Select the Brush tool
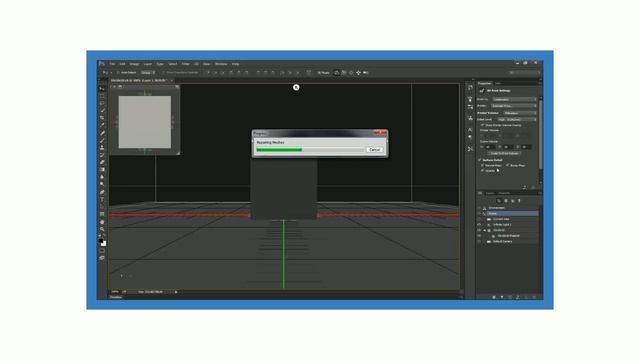 click(102, 140)
